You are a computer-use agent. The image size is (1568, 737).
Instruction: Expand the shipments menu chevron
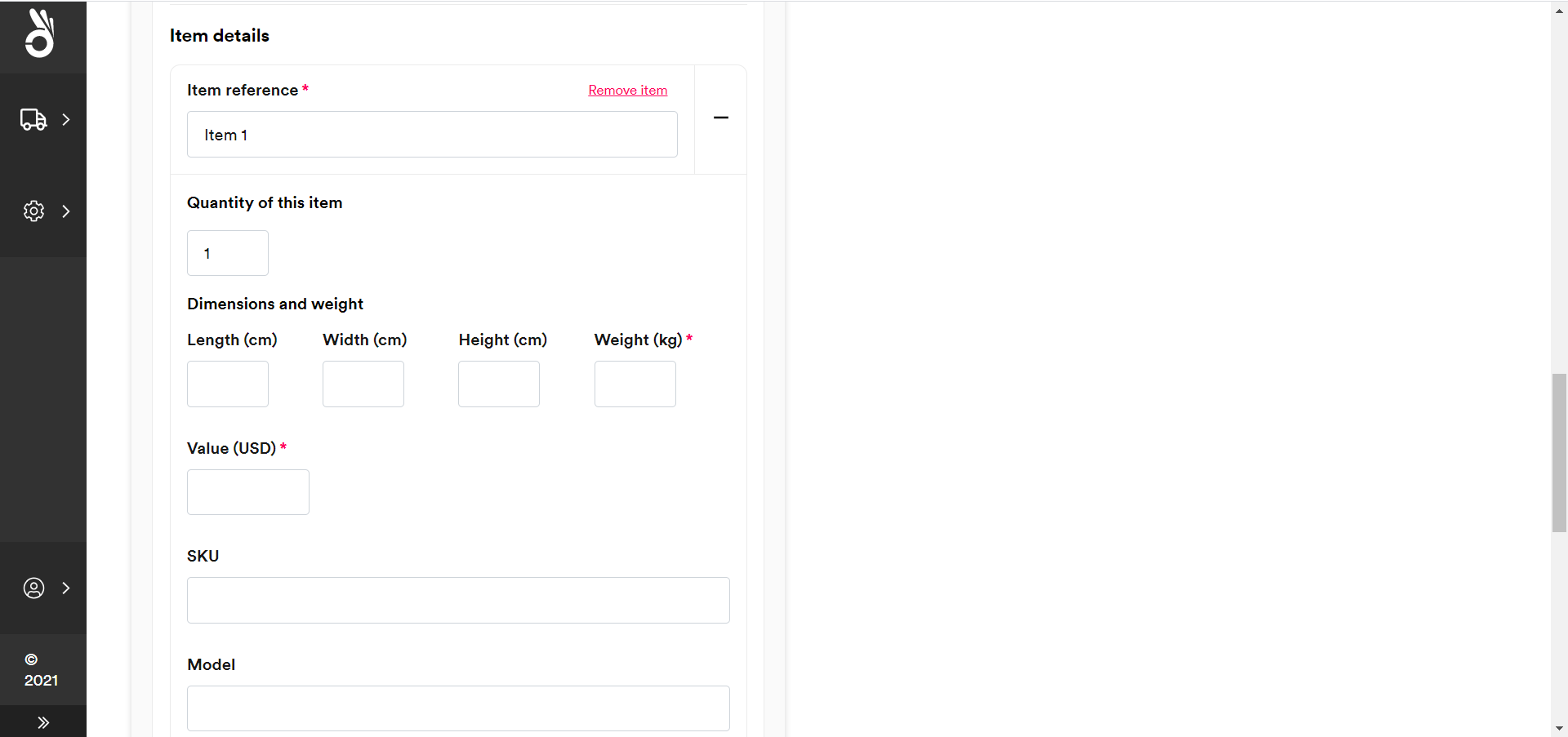coord(66,119)
